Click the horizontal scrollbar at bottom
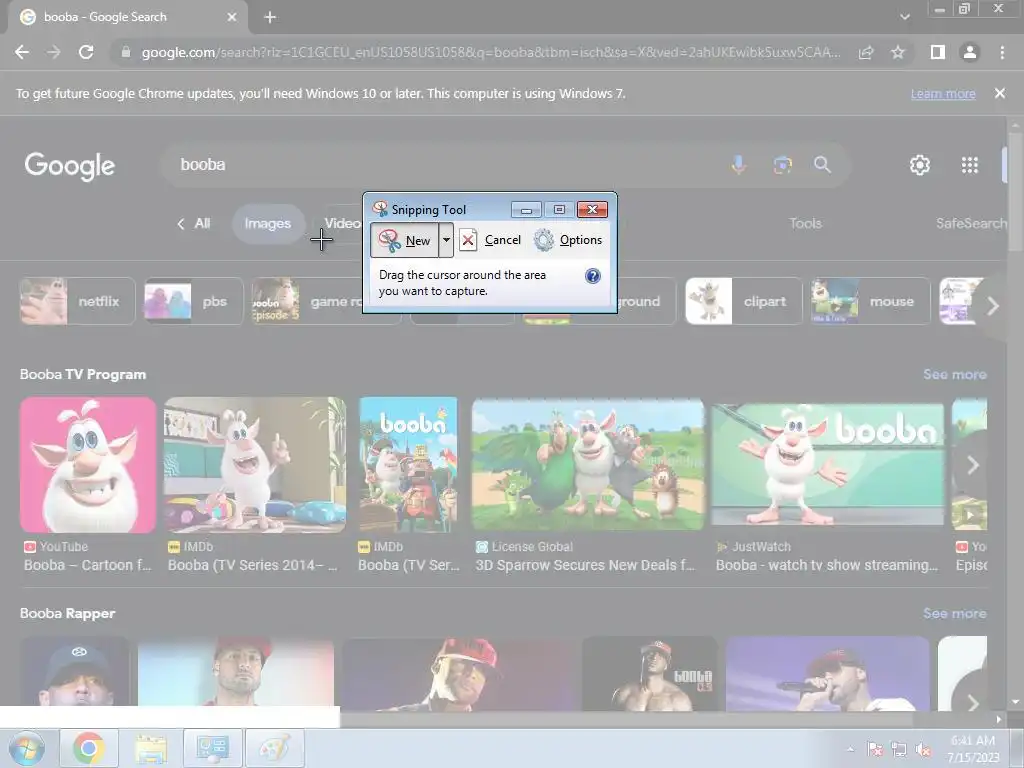 tap(626, 719)
